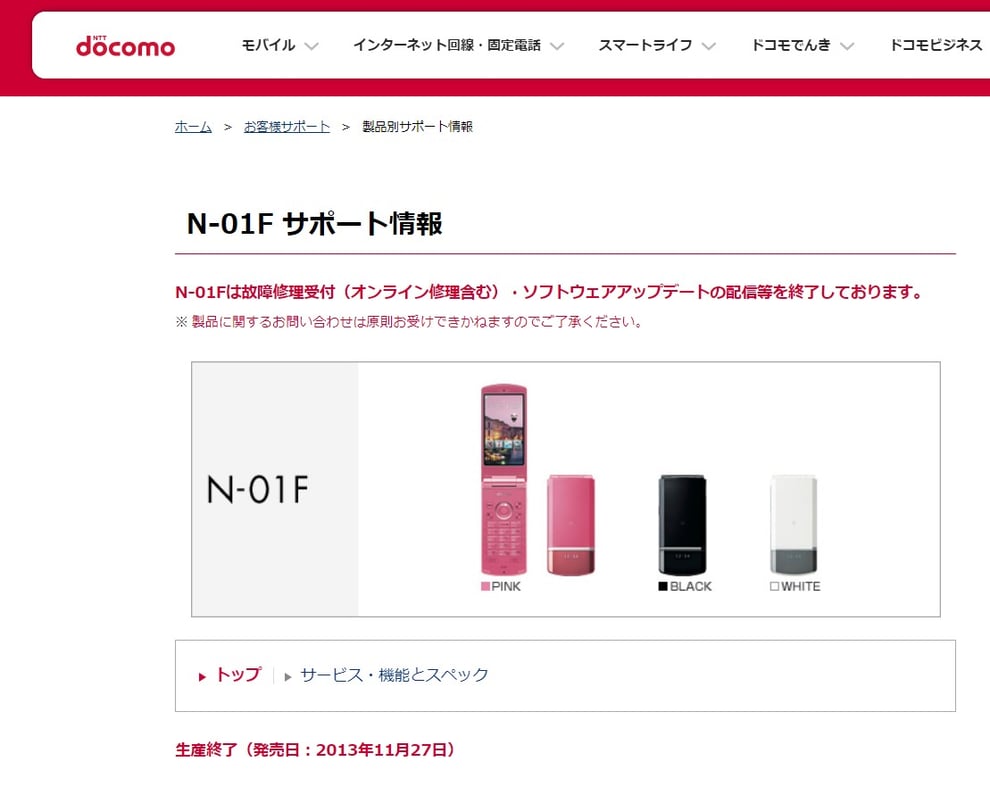Click 製品別サポート情報 breadcrumb text

[x=417, y=127]
